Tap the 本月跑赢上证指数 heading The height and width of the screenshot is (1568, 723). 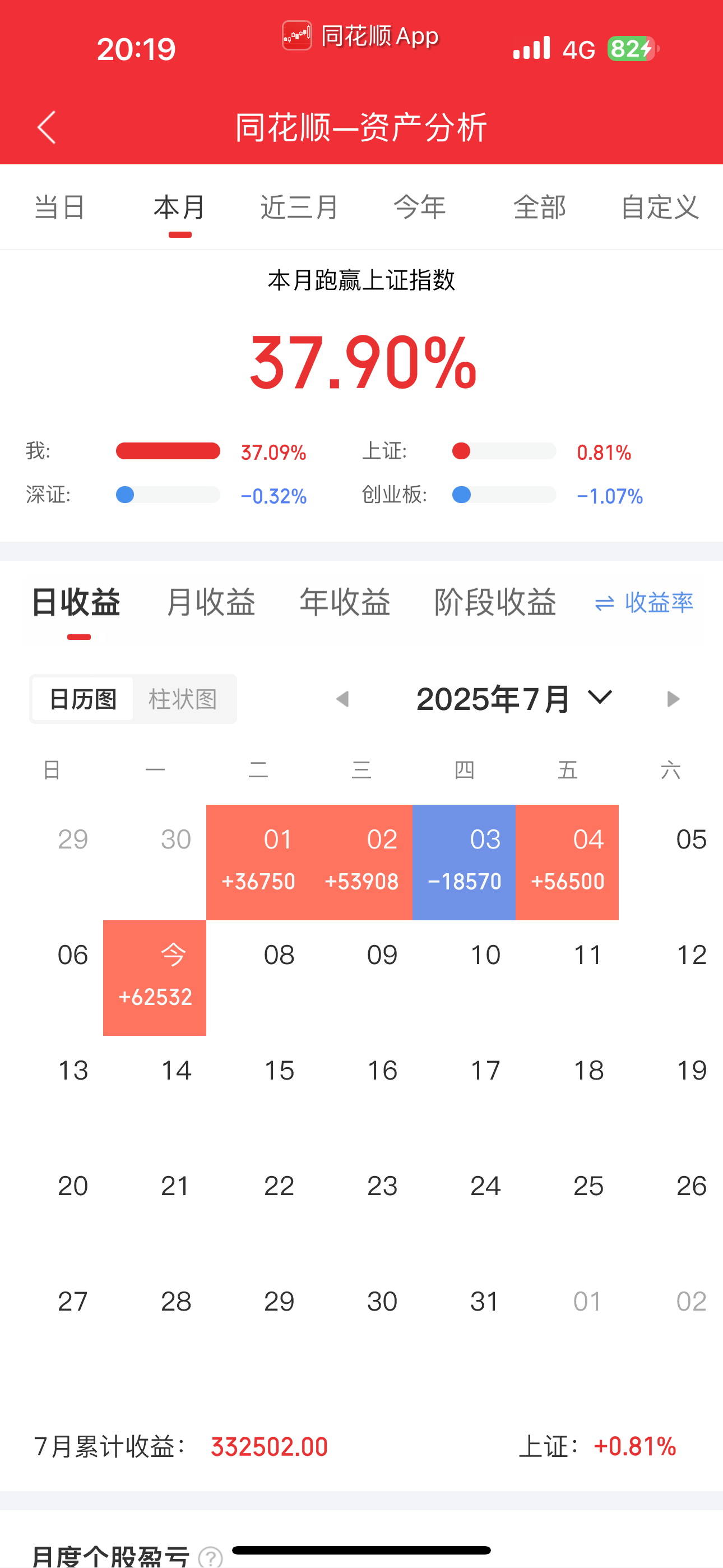pos(361,280)
